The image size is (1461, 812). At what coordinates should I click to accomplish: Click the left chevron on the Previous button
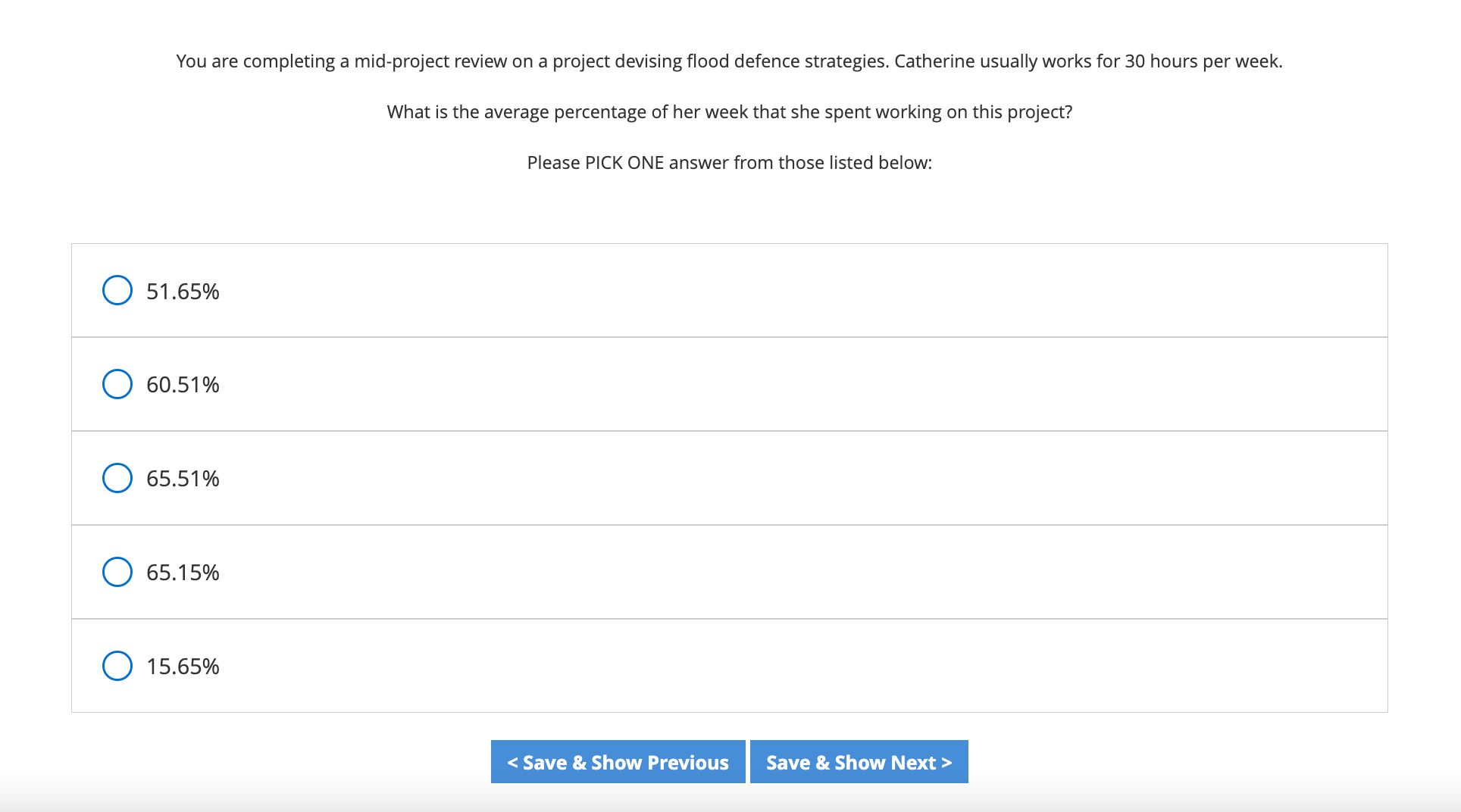512,763
